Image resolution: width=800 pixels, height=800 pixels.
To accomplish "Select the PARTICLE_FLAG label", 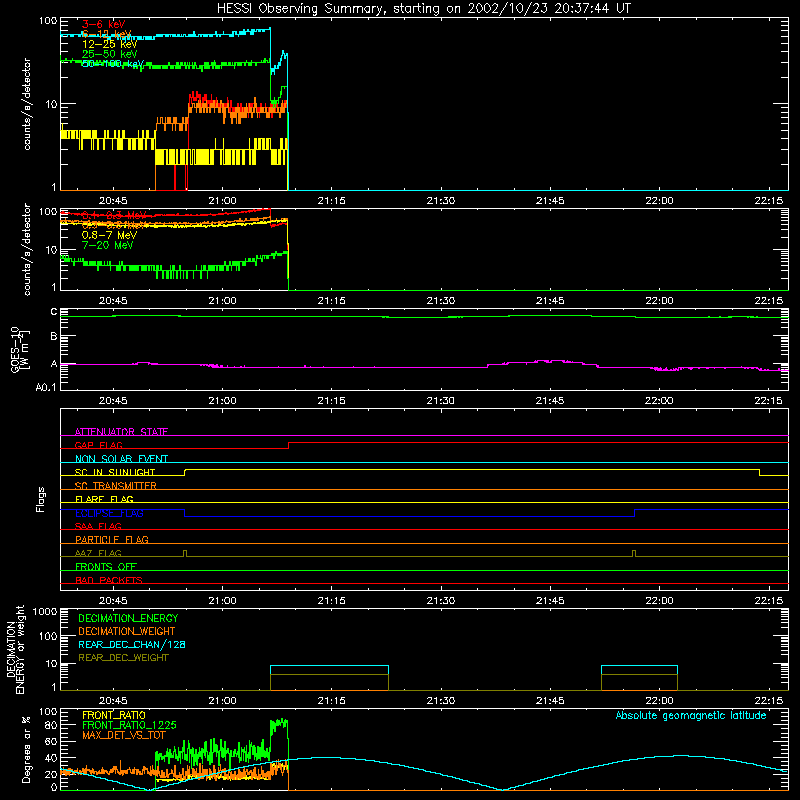I will (x=112, y=539).
